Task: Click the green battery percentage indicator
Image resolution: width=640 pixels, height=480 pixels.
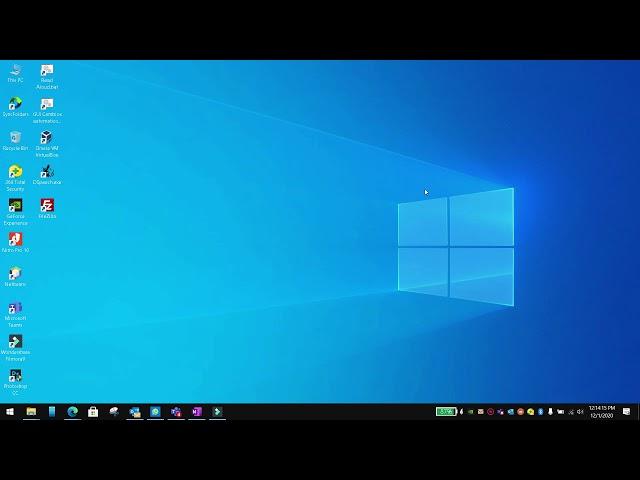Action: [x=446, y=411]
